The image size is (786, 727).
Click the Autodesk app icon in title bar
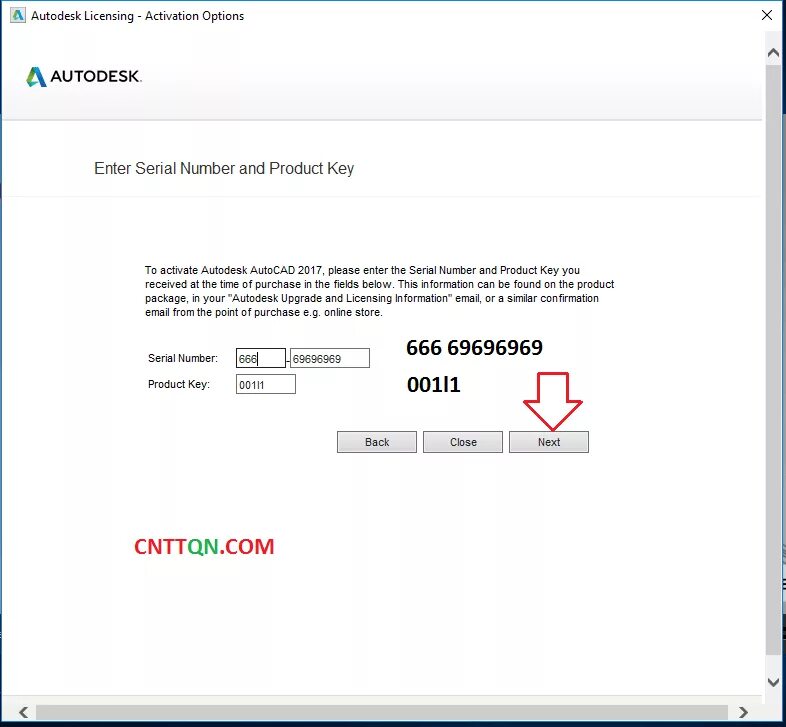pyautogui.click(x=17, y=16)
